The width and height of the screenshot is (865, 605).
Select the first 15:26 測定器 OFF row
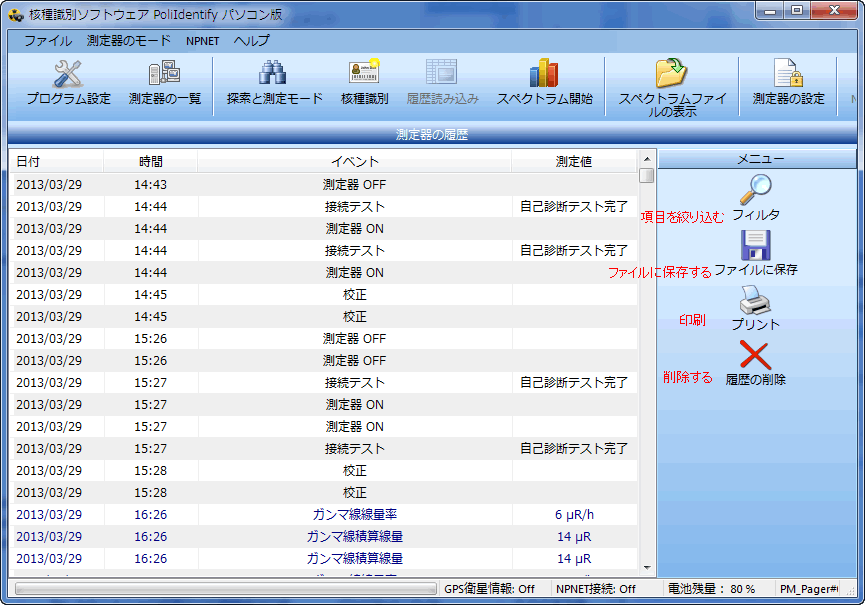coord(323,339)
